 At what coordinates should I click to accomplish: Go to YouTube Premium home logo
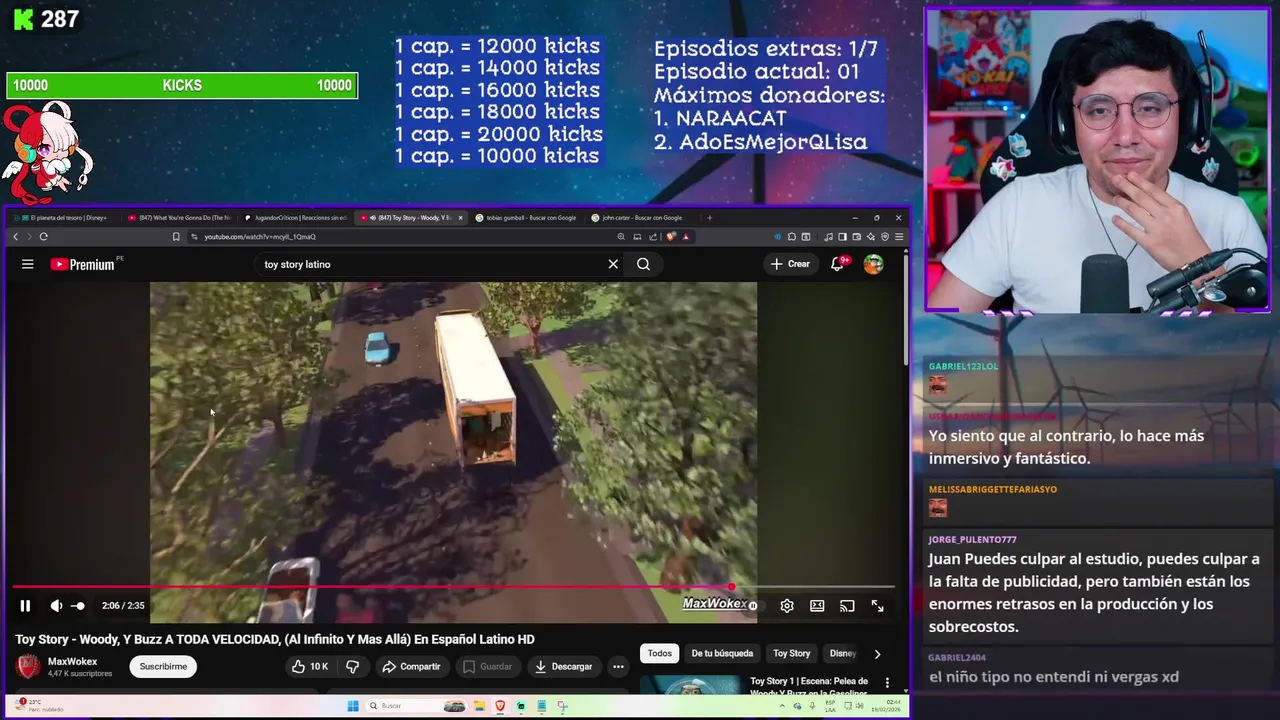tap(82, 264)
